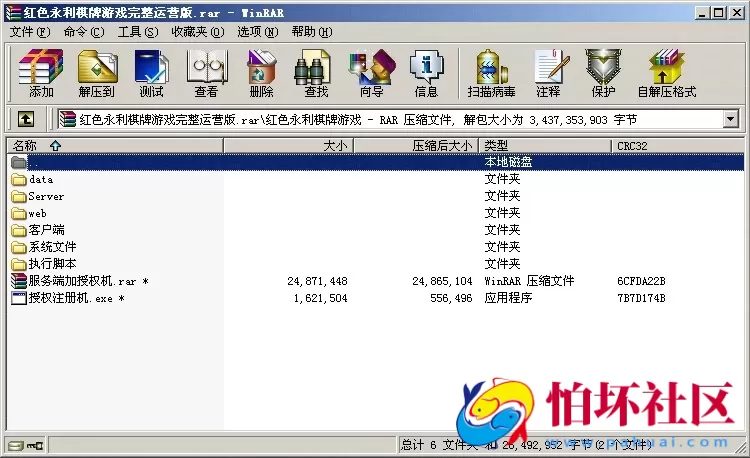The height and width of the screenshot is (458, 750).
Task: Click the 执行脚本 folder icon
Action: coord(19,264)
